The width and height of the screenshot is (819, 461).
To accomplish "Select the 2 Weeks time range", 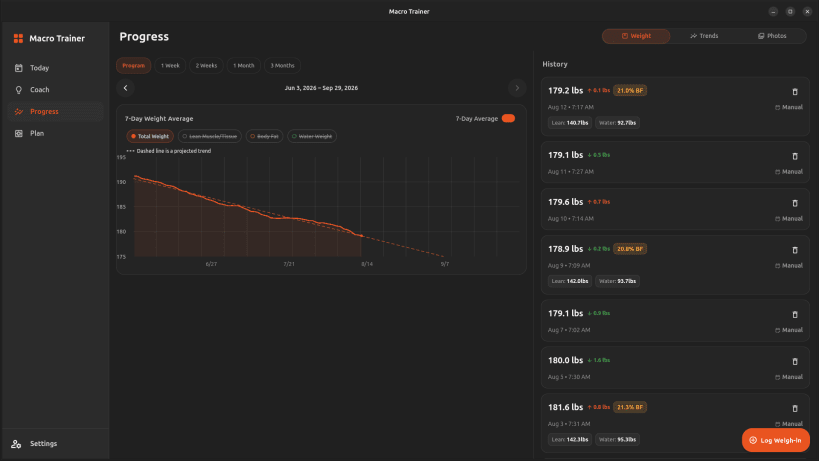I will pyautogui.click(x=206, y=66).
